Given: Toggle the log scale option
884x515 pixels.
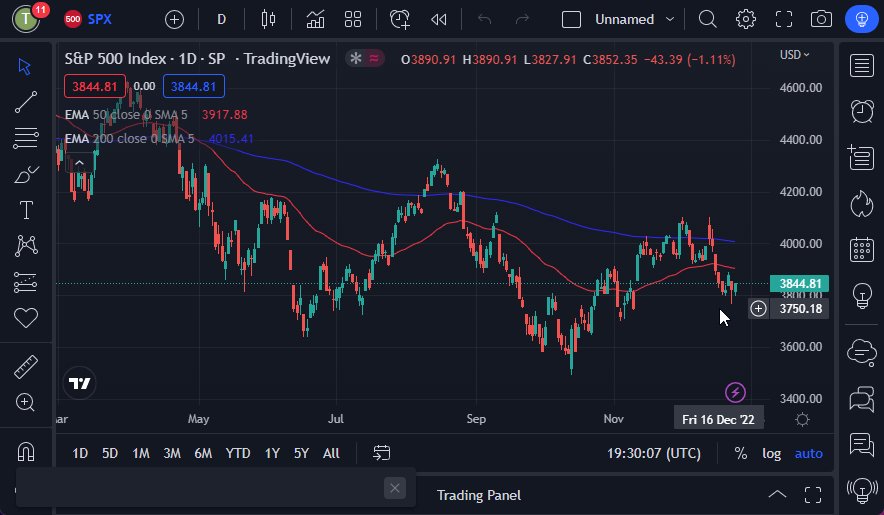Looking at the screenshot, I should click(771, 453).
